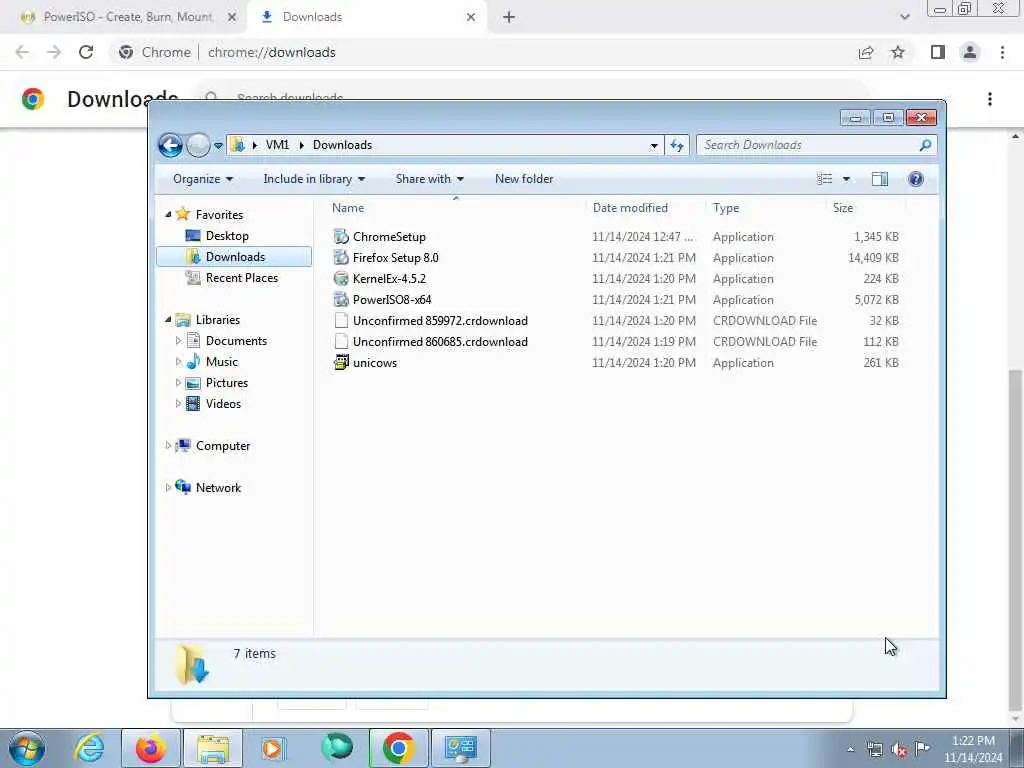Open the Organize menu
Image resolution: width=1024 pixels, height=768 pixels.
202,179
